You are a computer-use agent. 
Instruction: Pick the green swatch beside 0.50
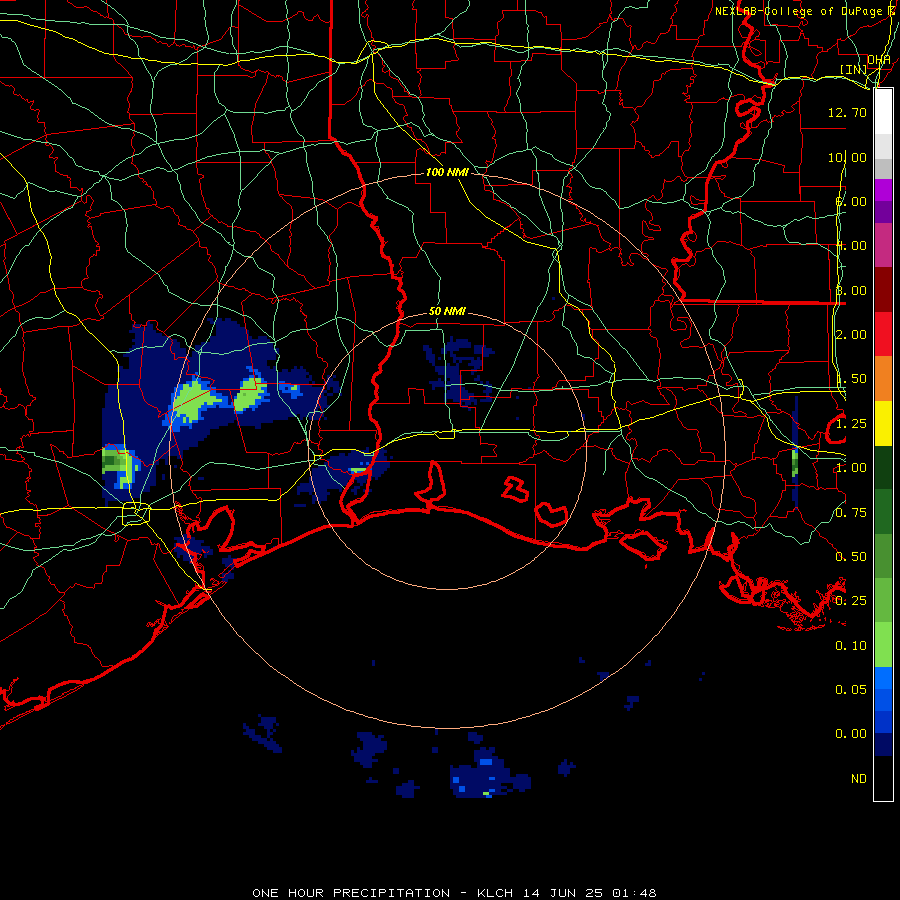point(883,556)
